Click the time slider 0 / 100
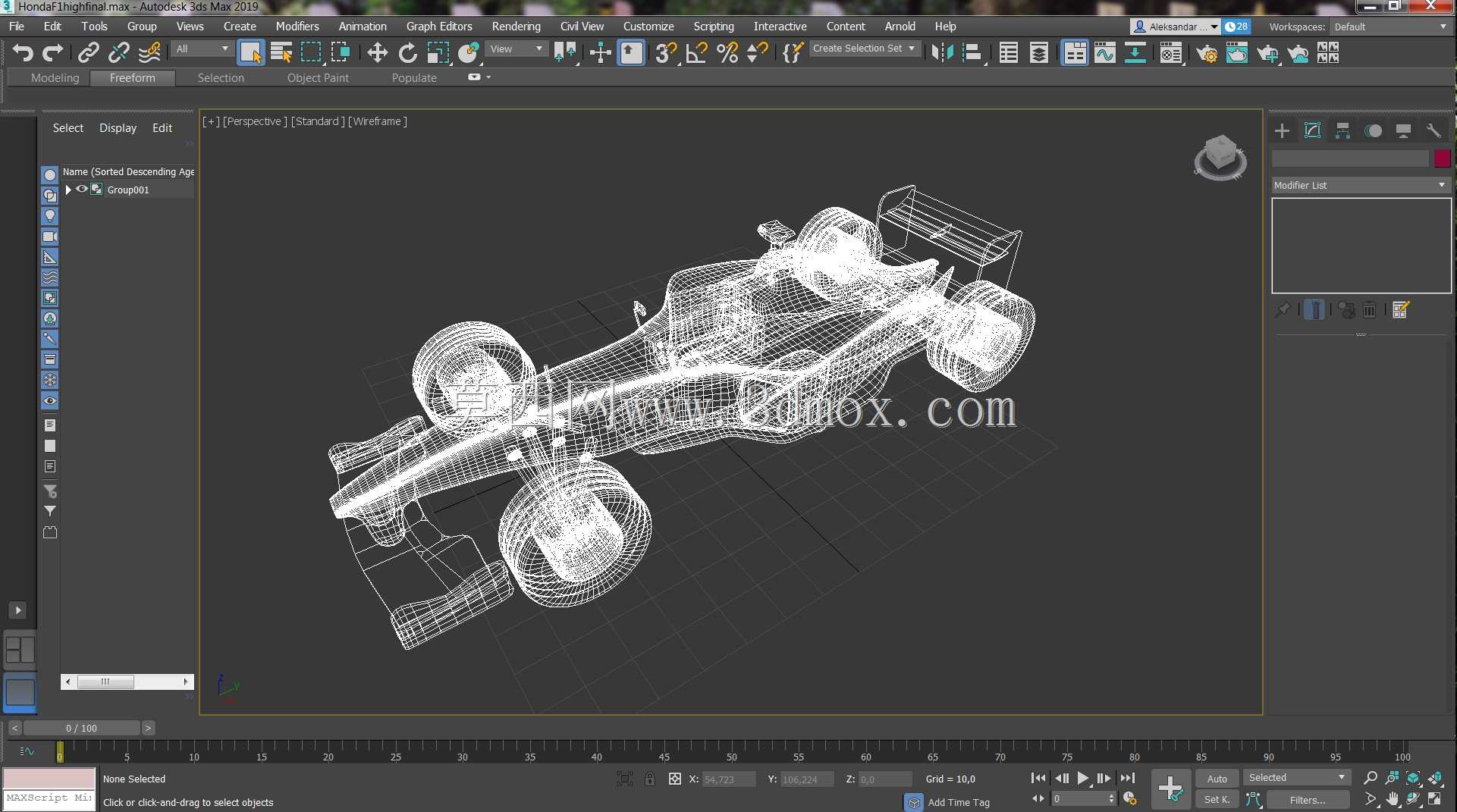The height and width of the screenshot is (812, 1457). click(82, 728)
